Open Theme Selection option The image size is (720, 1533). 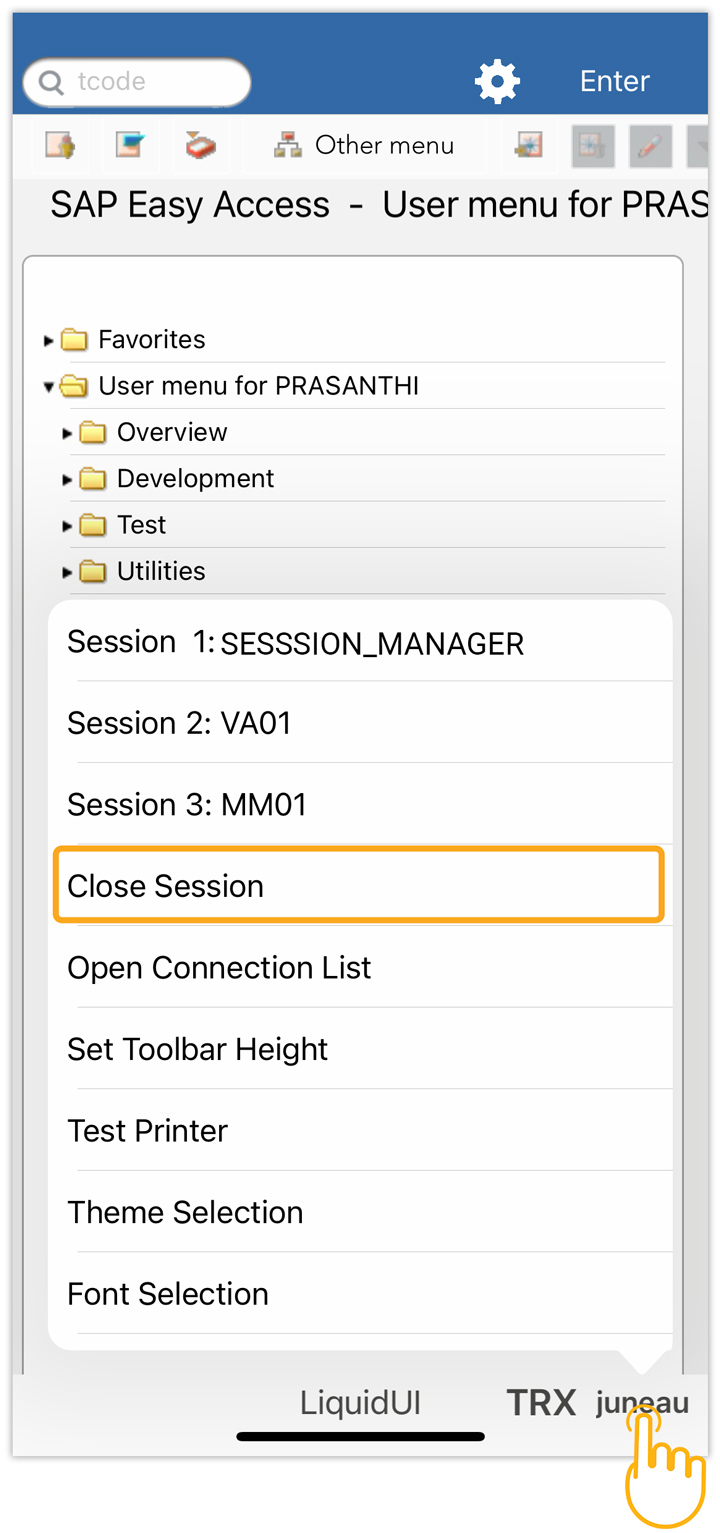point(185,1212)
